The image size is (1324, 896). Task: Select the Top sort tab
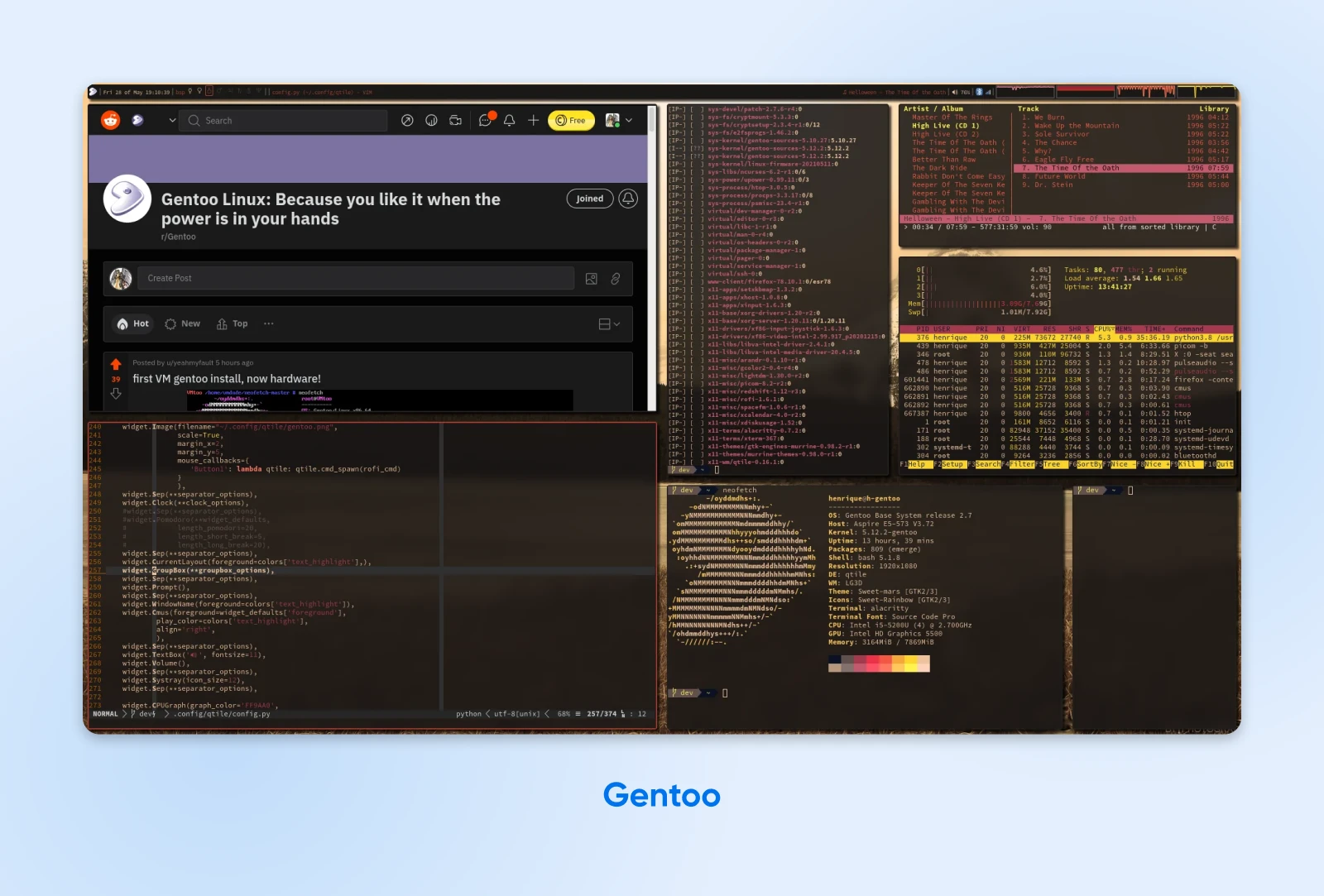[233, 323]
